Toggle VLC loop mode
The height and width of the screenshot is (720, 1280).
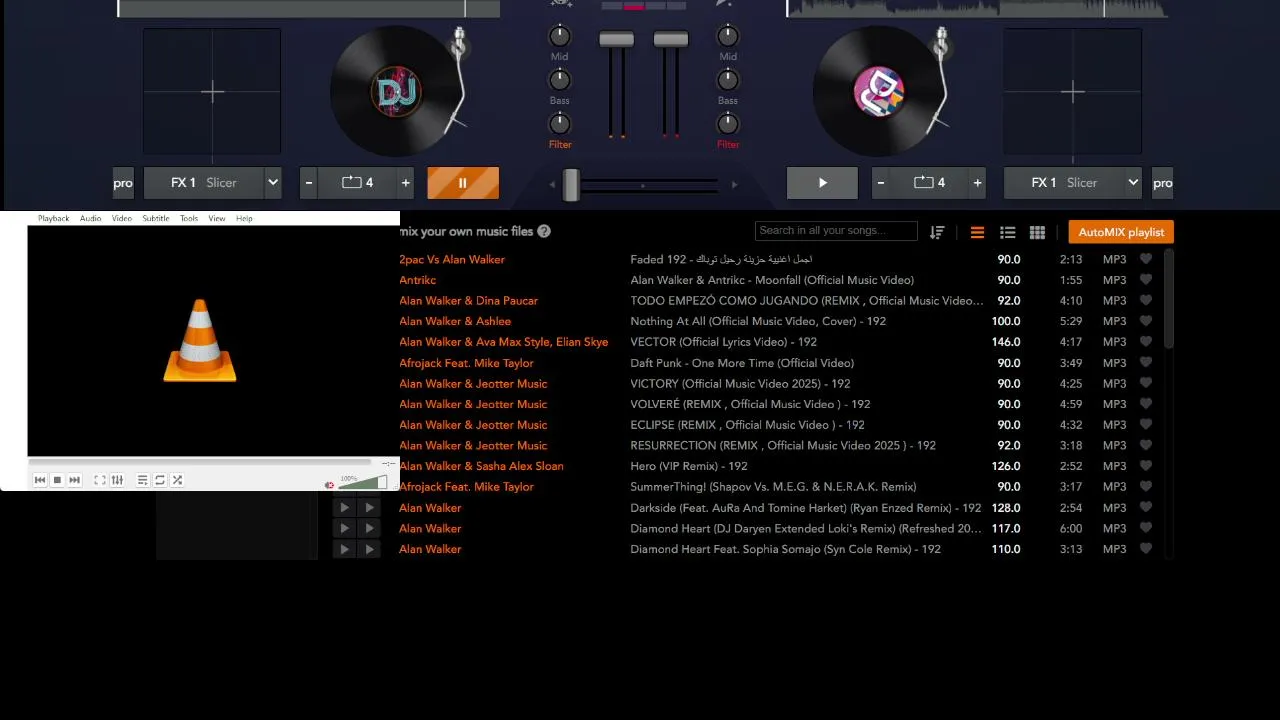(x=160, y=480)
